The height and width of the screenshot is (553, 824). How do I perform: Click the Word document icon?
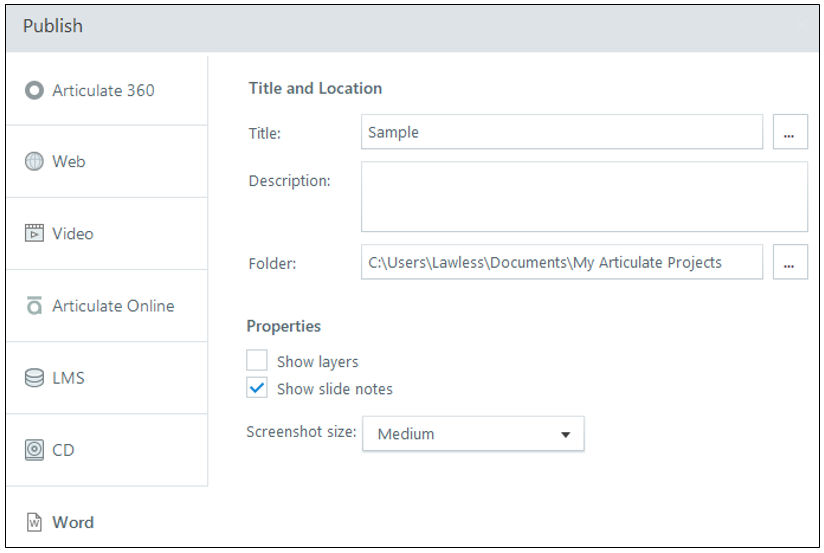[x=34, y=522]
